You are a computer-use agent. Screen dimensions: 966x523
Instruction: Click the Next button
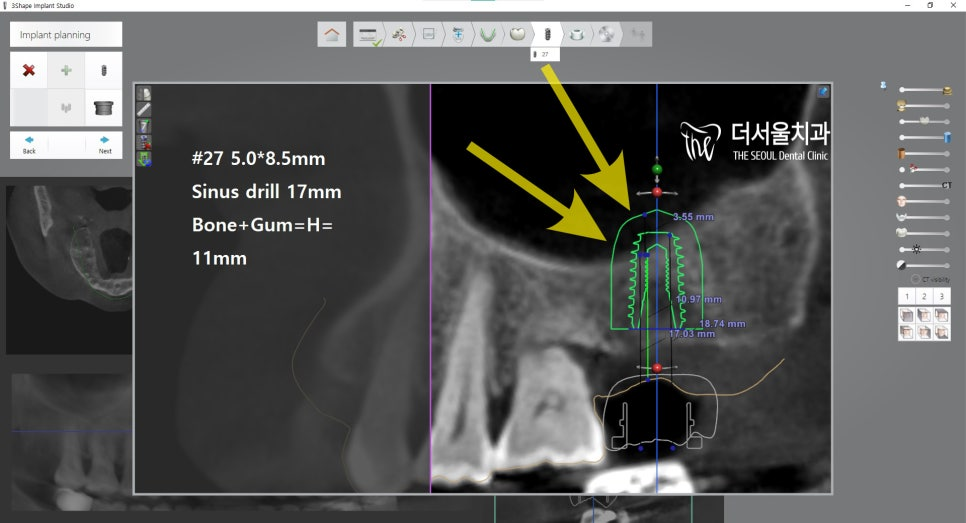pyautogui.click(x=104, y=145)
